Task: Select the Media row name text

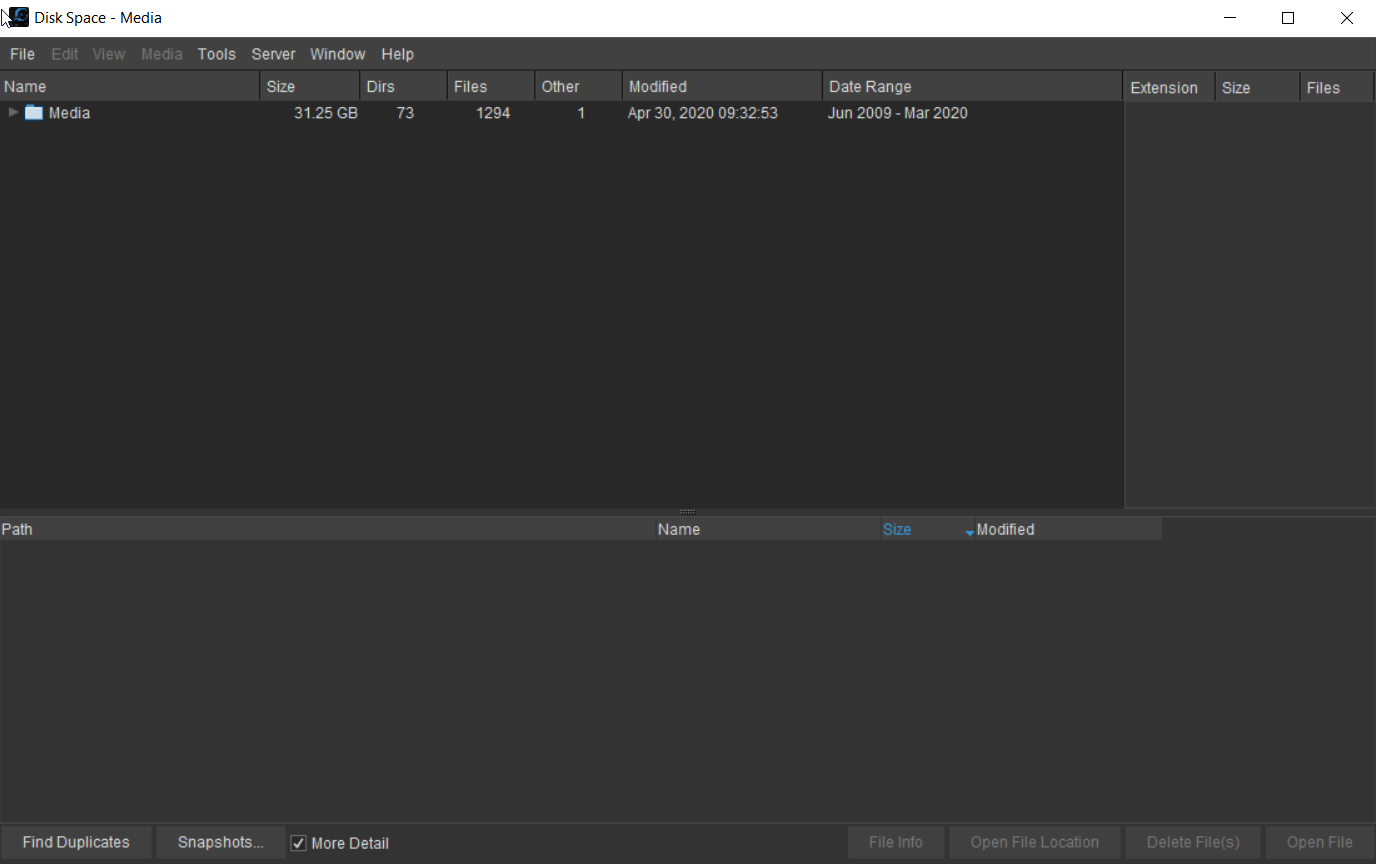Action: pos(69,113)
